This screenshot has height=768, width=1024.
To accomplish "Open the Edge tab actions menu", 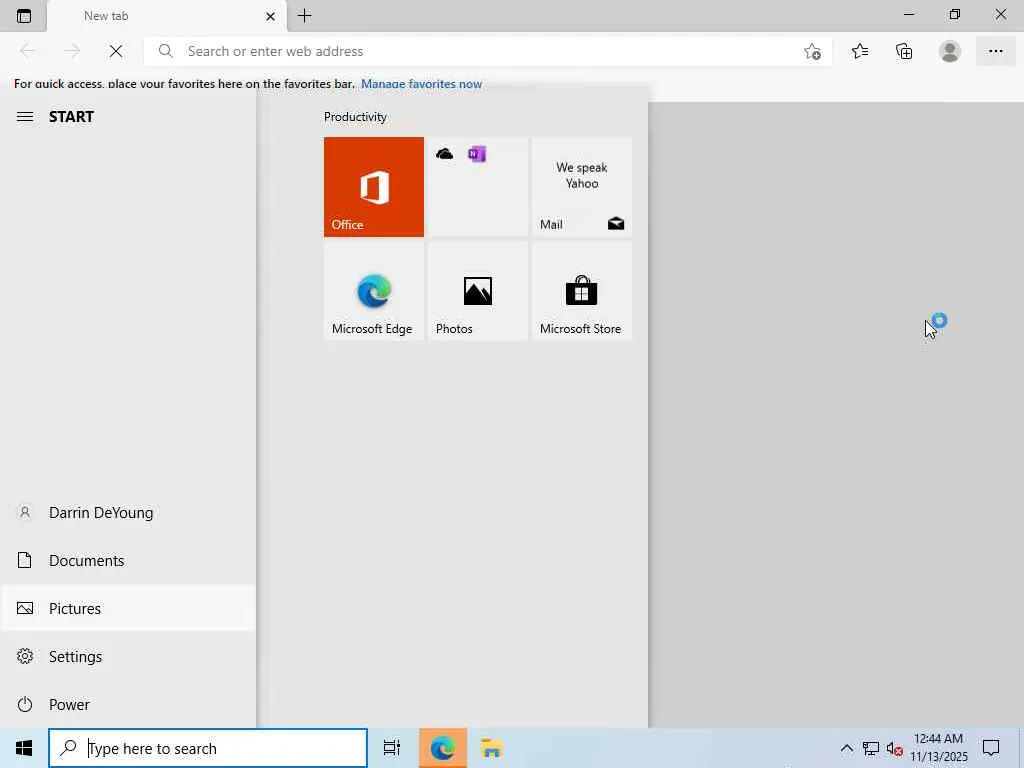I will (x=24, y=16).
